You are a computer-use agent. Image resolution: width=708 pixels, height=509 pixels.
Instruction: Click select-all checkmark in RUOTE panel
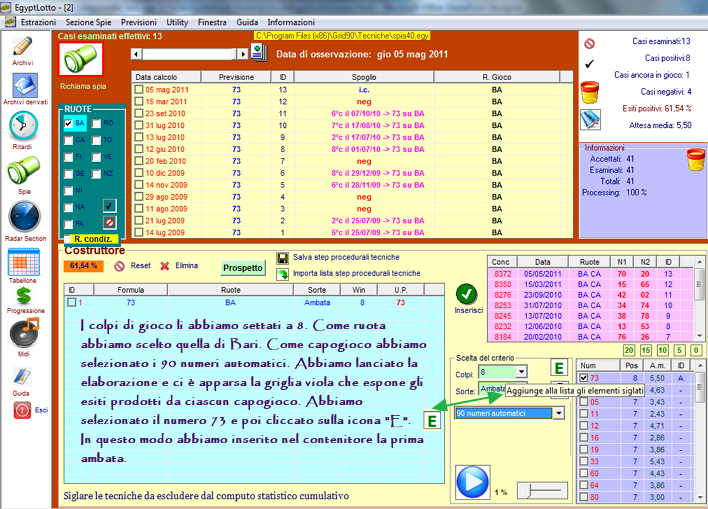coord(109,206)
